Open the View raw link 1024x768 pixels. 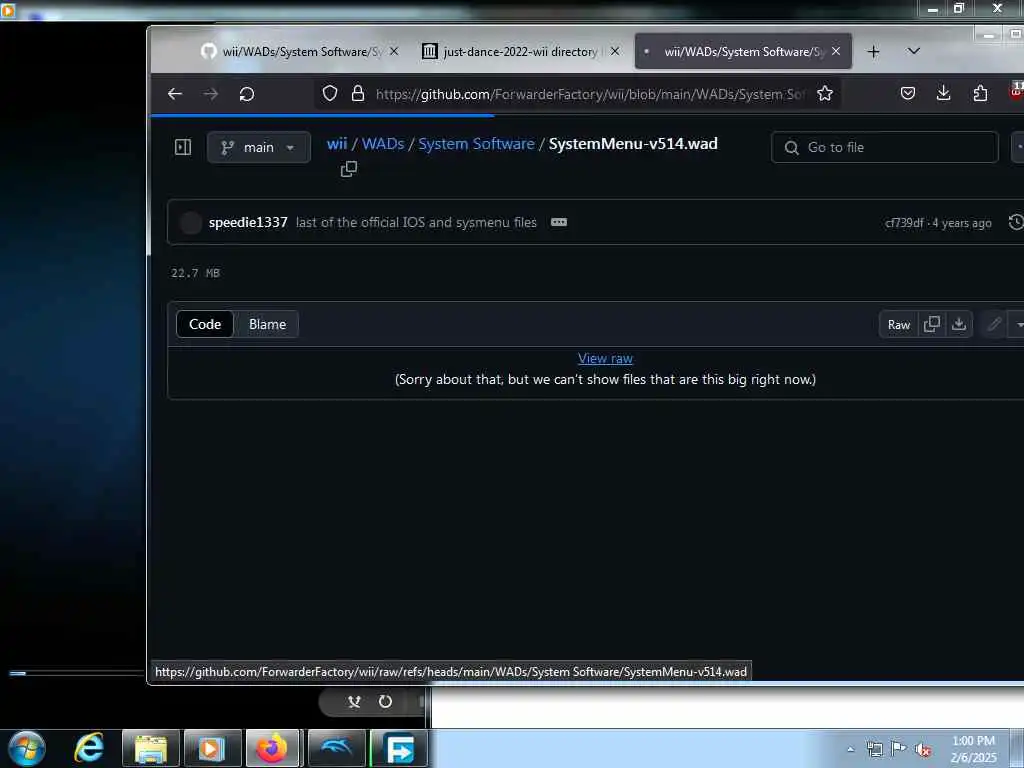point(605,358)
